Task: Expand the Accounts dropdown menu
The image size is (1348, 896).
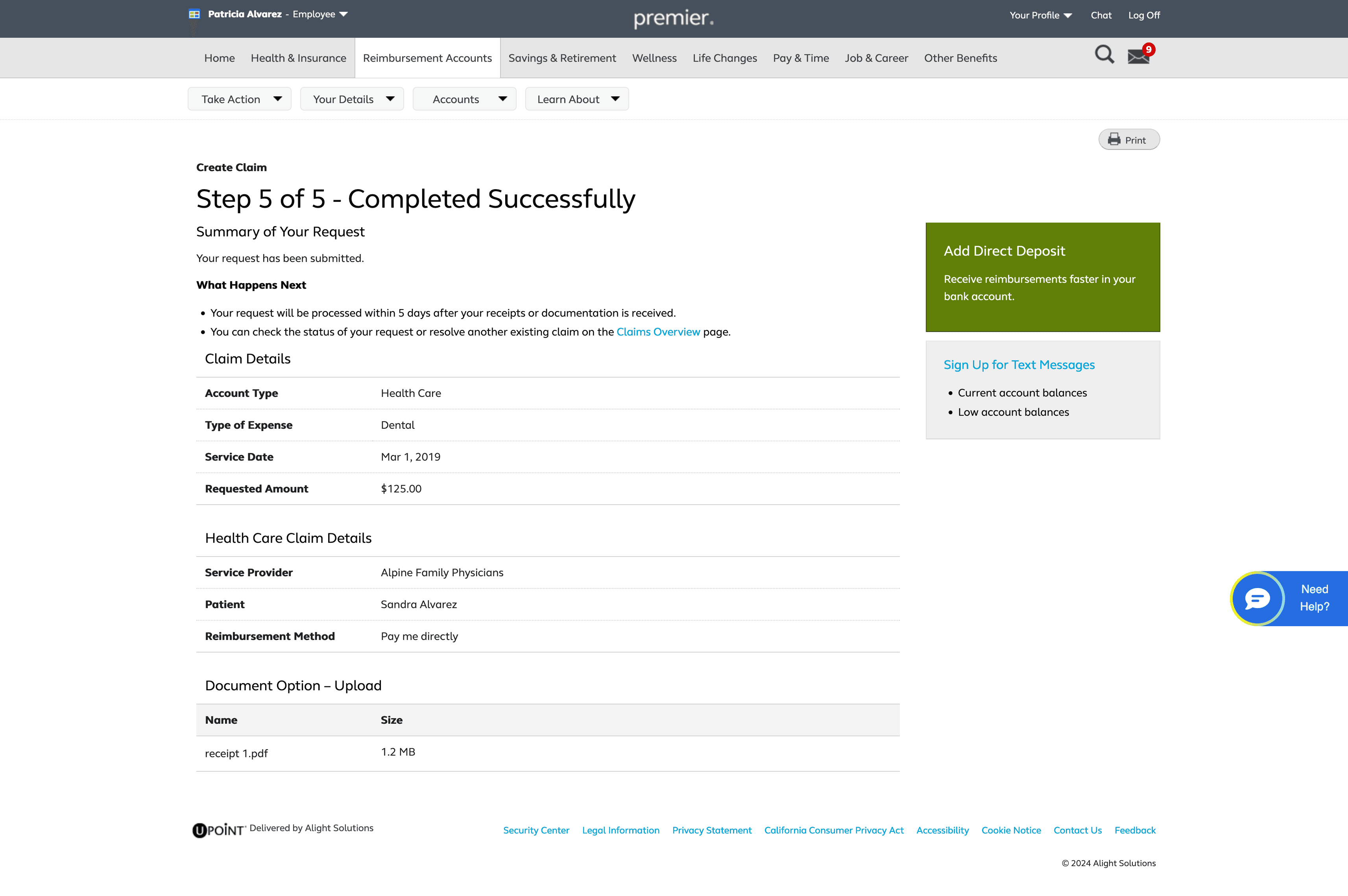Action: point(464,99)
